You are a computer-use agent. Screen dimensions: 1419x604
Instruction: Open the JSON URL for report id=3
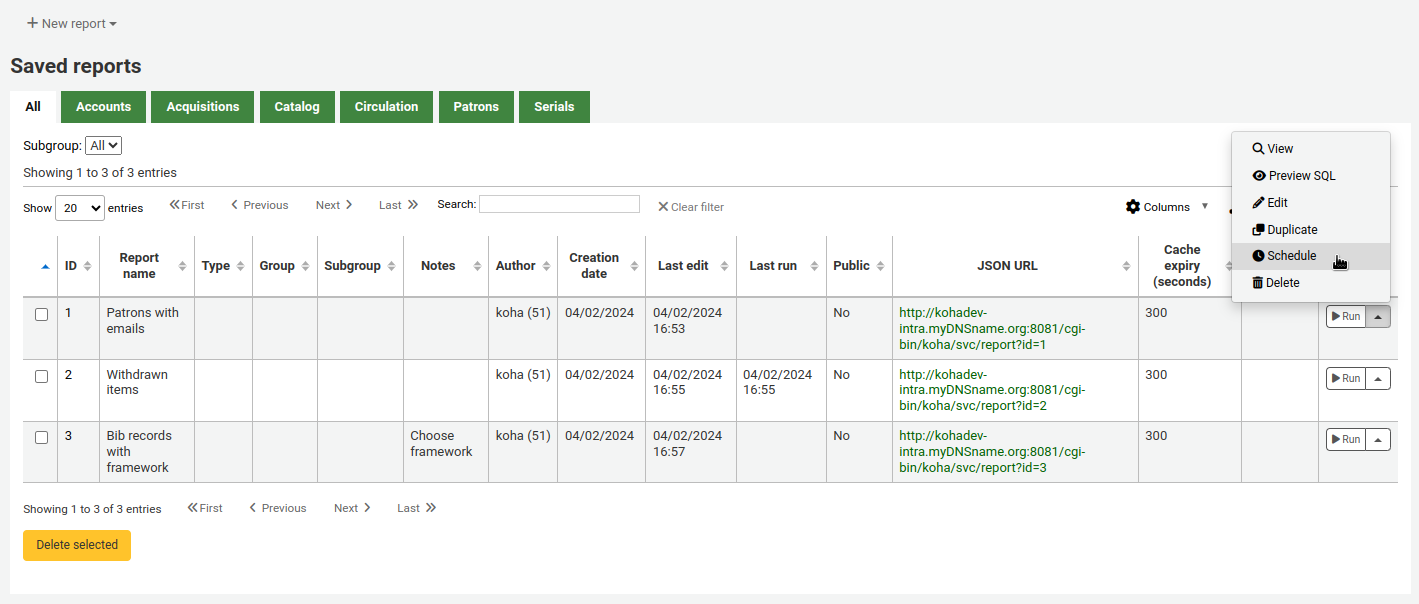[x=991, y=452]
